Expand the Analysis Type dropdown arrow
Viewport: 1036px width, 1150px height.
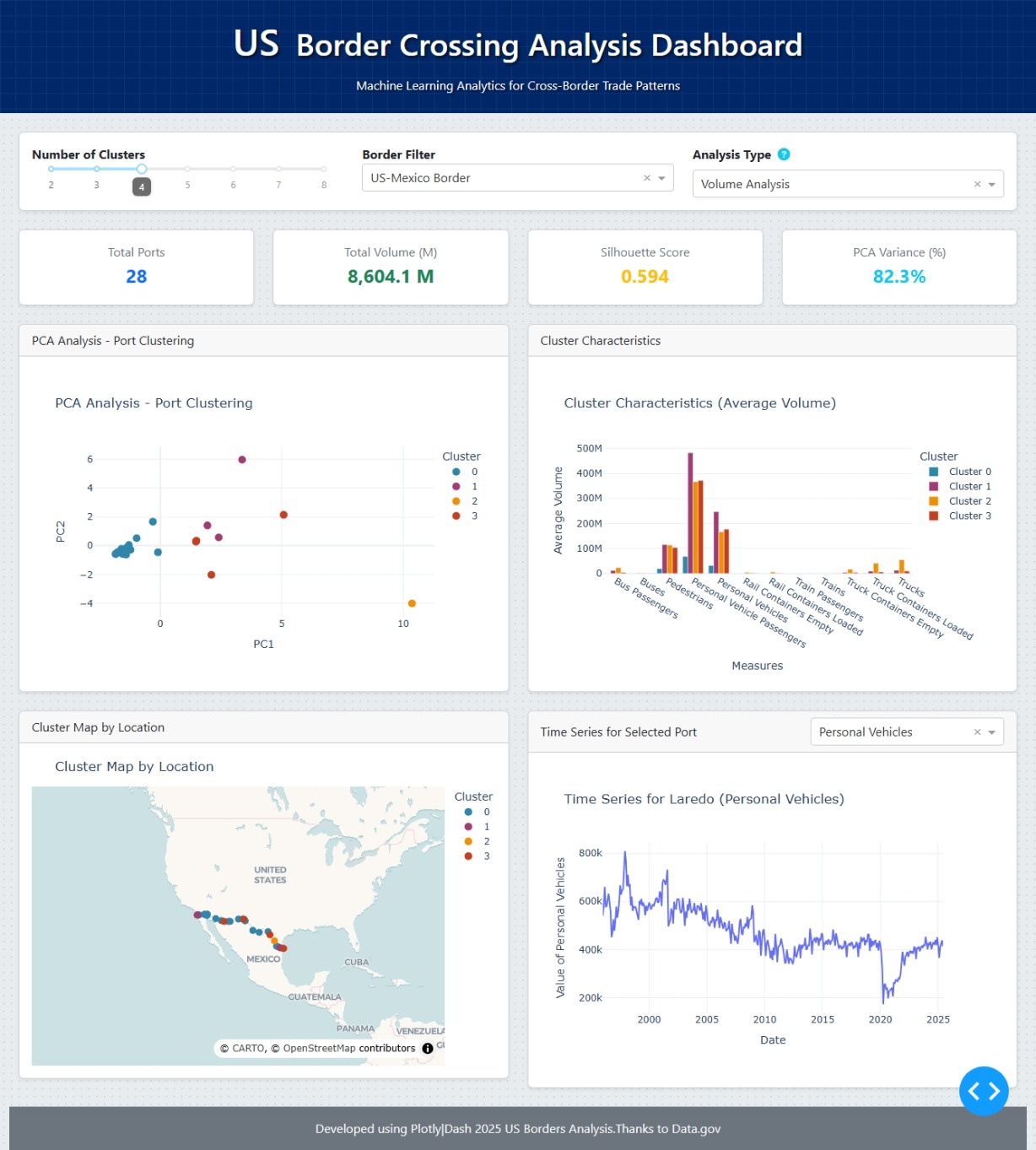tap(992, 184)
